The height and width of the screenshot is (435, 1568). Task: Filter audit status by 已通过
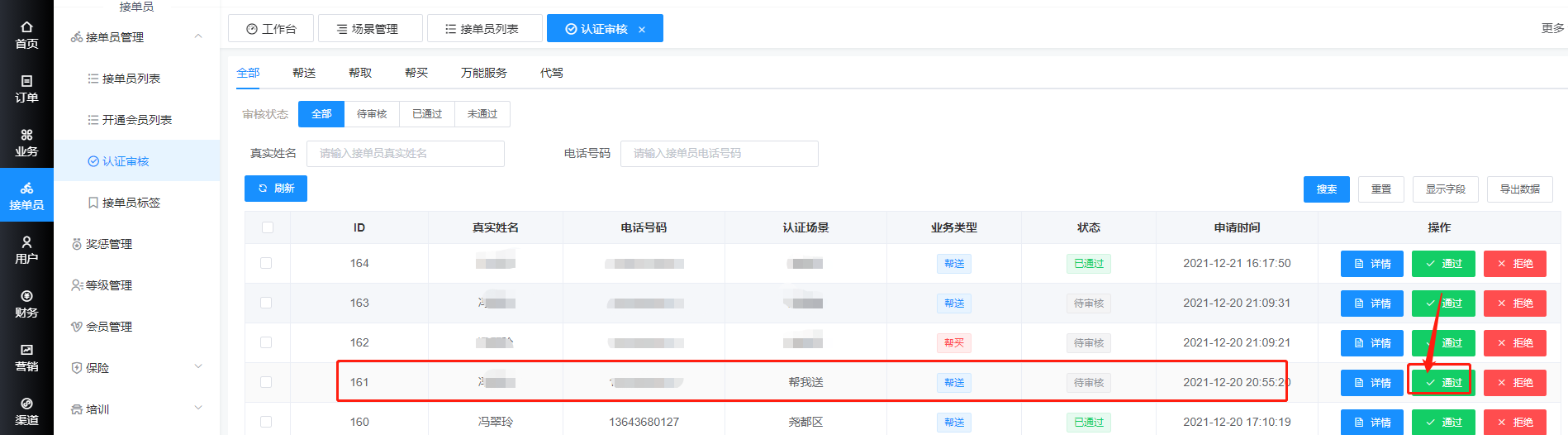tap(427, 114)
